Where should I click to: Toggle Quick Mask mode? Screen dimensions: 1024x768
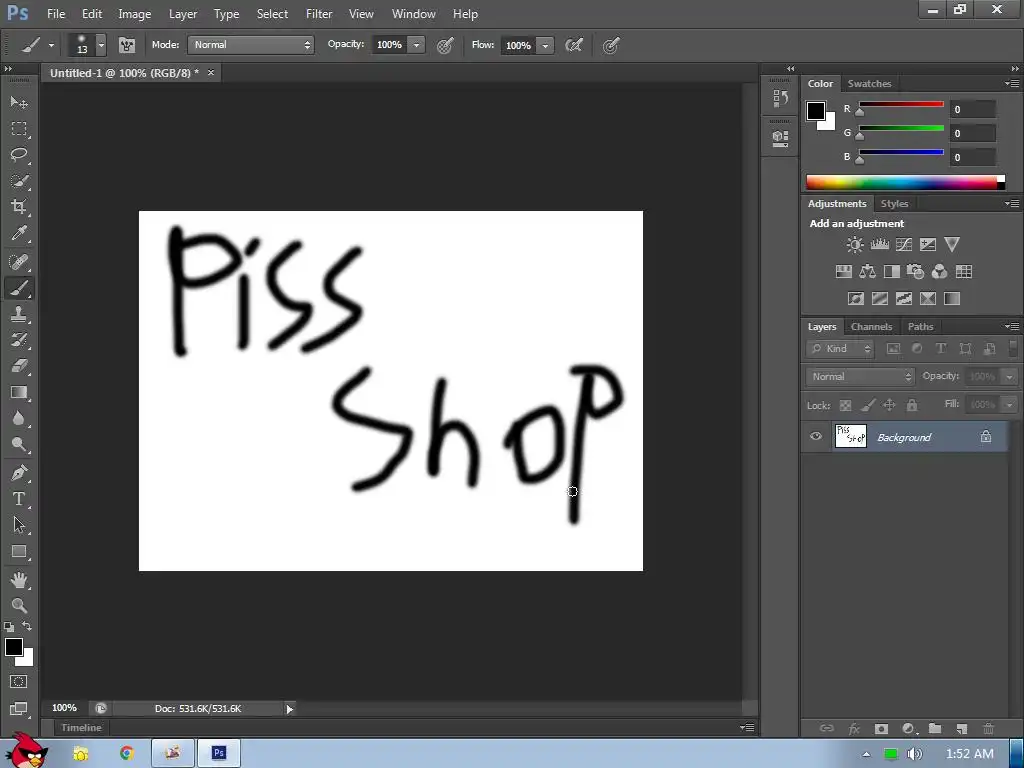(x=19, y=682)
